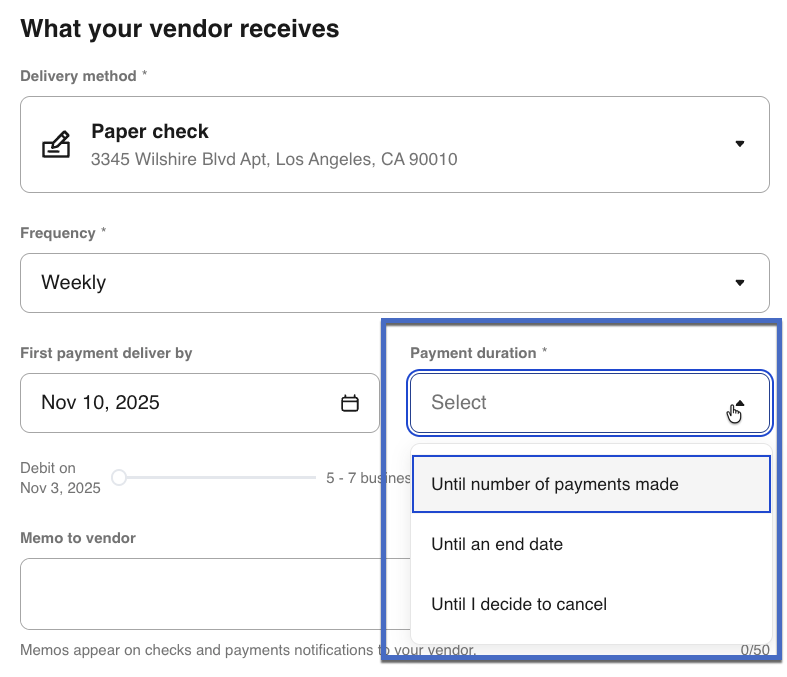The height and width of the screenshot is (677, 787).
Task: Click the debit date slider handle
Action: coord(119,478)
